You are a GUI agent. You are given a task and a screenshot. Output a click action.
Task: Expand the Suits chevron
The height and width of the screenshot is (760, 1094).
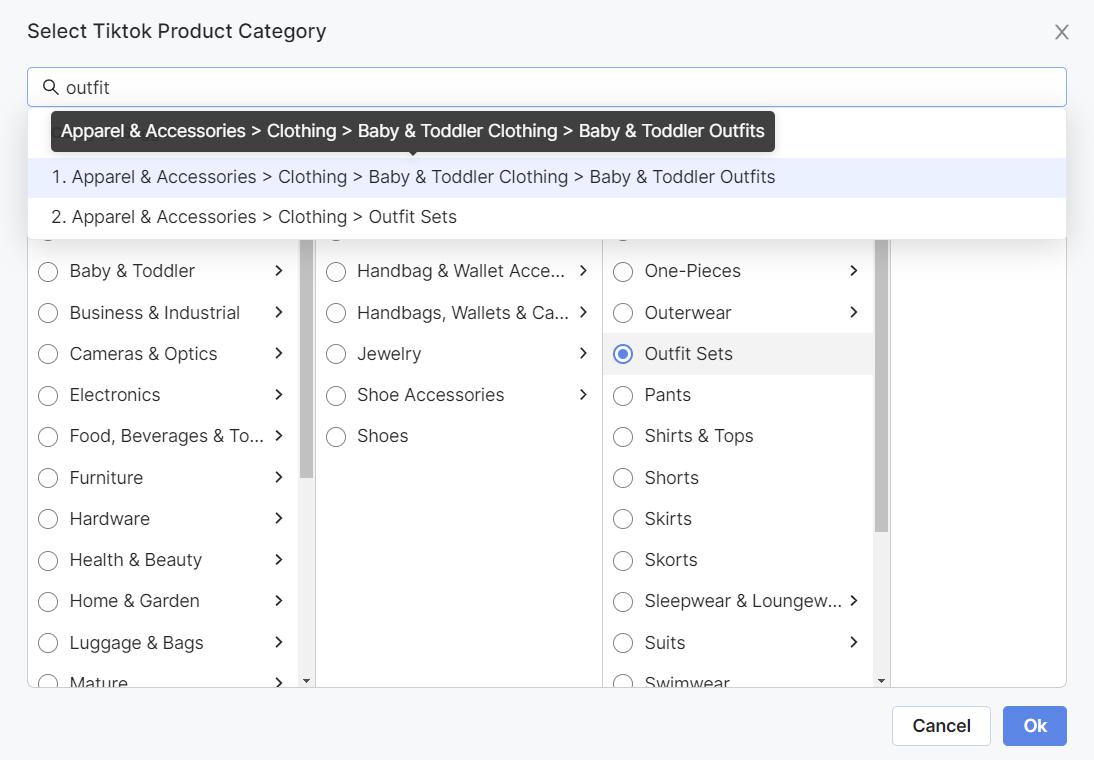[853, 642]
